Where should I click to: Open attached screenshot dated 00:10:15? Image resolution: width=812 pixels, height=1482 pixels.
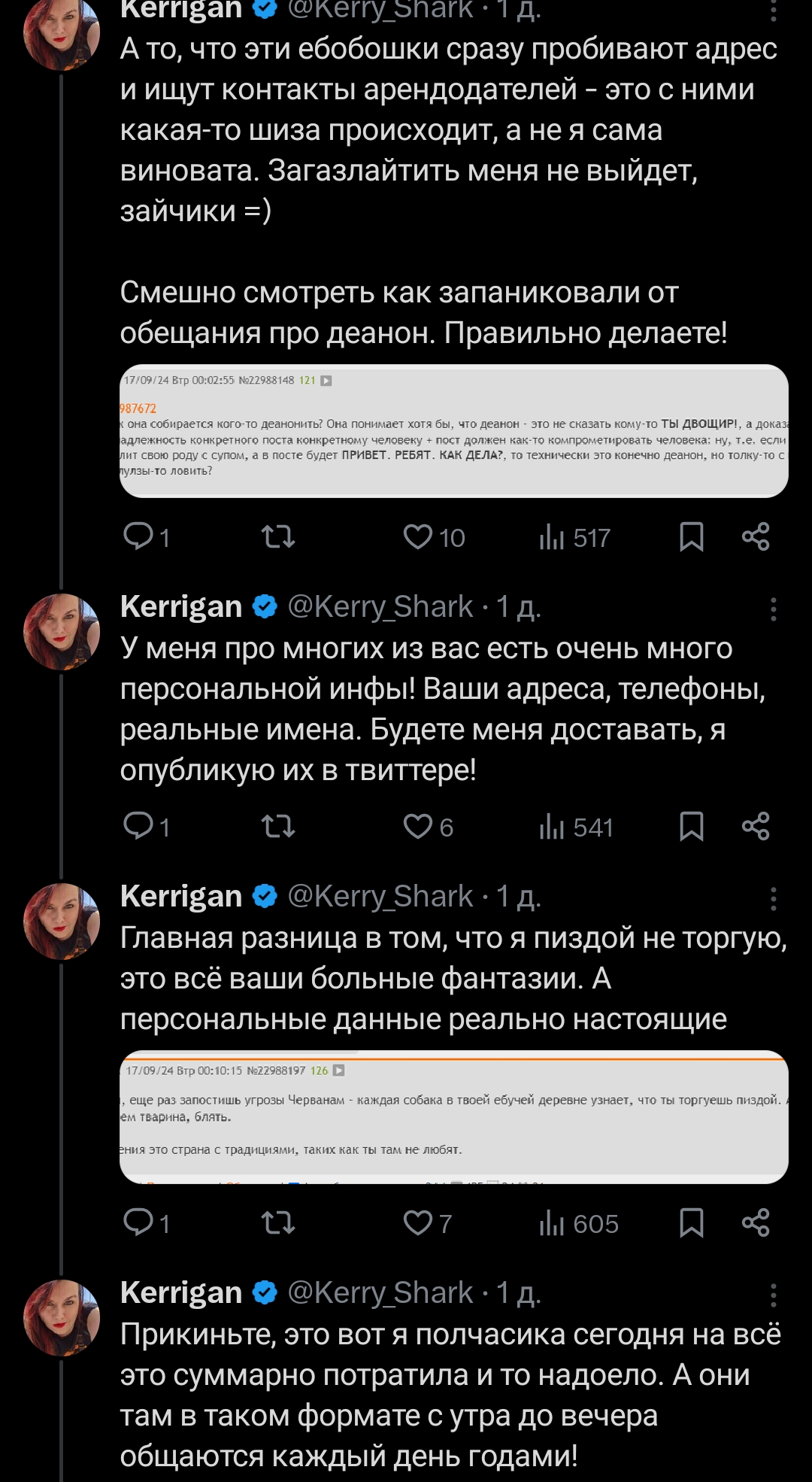click(454, 1116)
